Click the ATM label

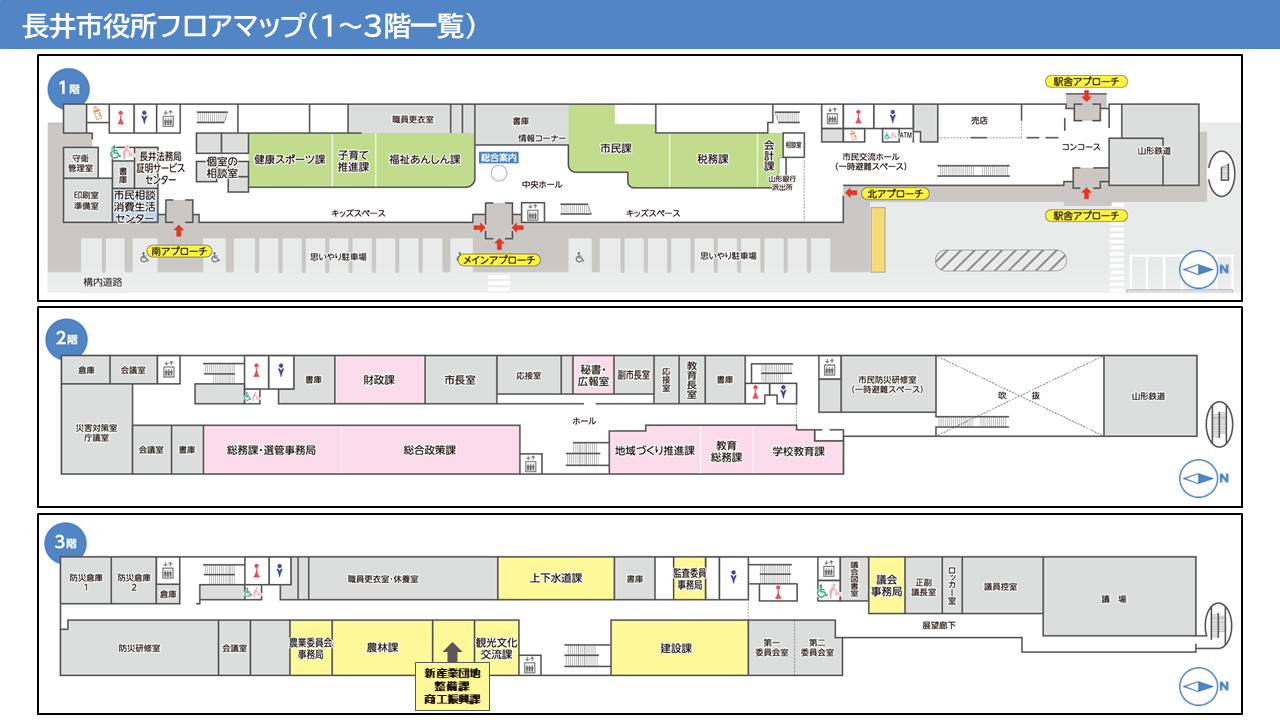906,135
